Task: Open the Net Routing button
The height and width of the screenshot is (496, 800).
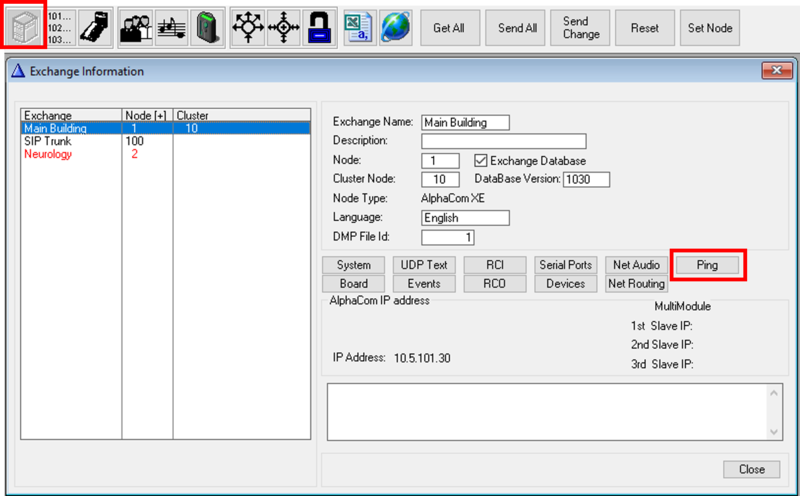Action: pyautogui.click(x=636, y=284)
